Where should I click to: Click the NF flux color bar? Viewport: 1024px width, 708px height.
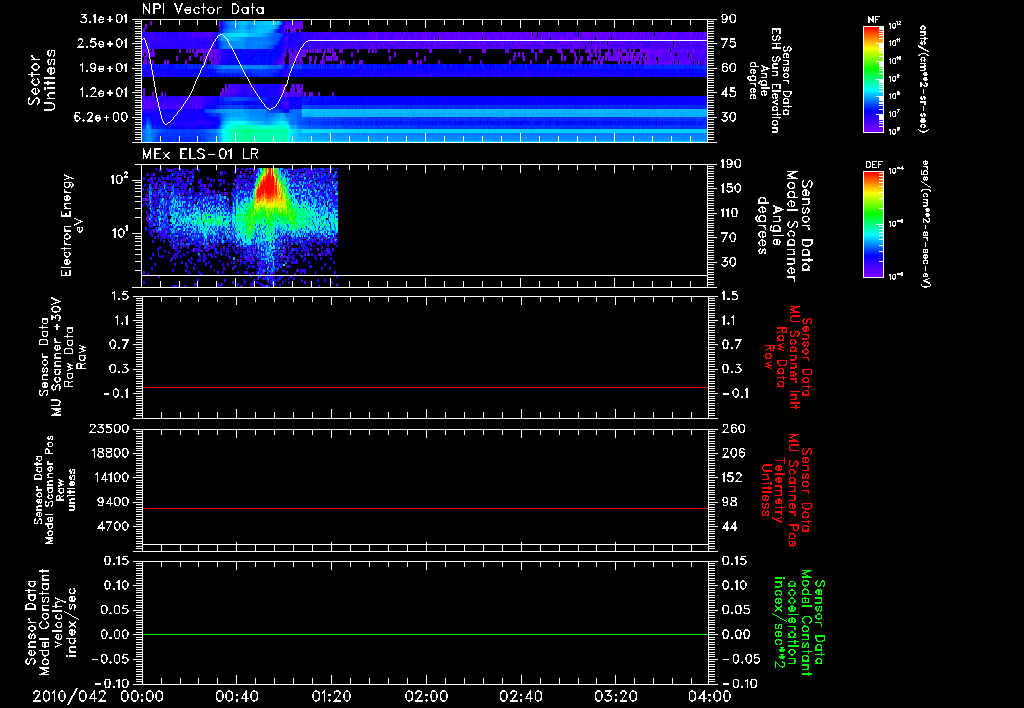pyautogui.click(x=874, y=78)
